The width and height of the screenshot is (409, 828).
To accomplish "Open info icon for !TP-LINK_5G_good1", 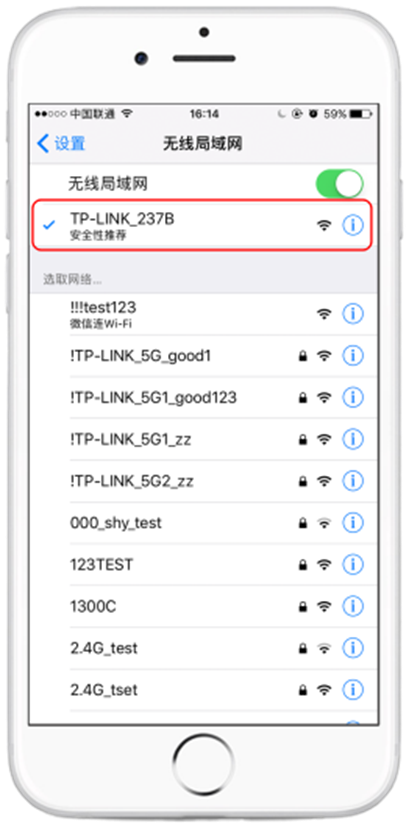I will coord(353,356).
